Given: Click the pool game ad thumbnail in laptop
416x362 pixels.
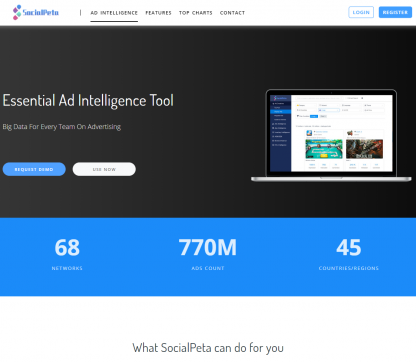Looking at the screenshot, I should click(x=324, y=149).
